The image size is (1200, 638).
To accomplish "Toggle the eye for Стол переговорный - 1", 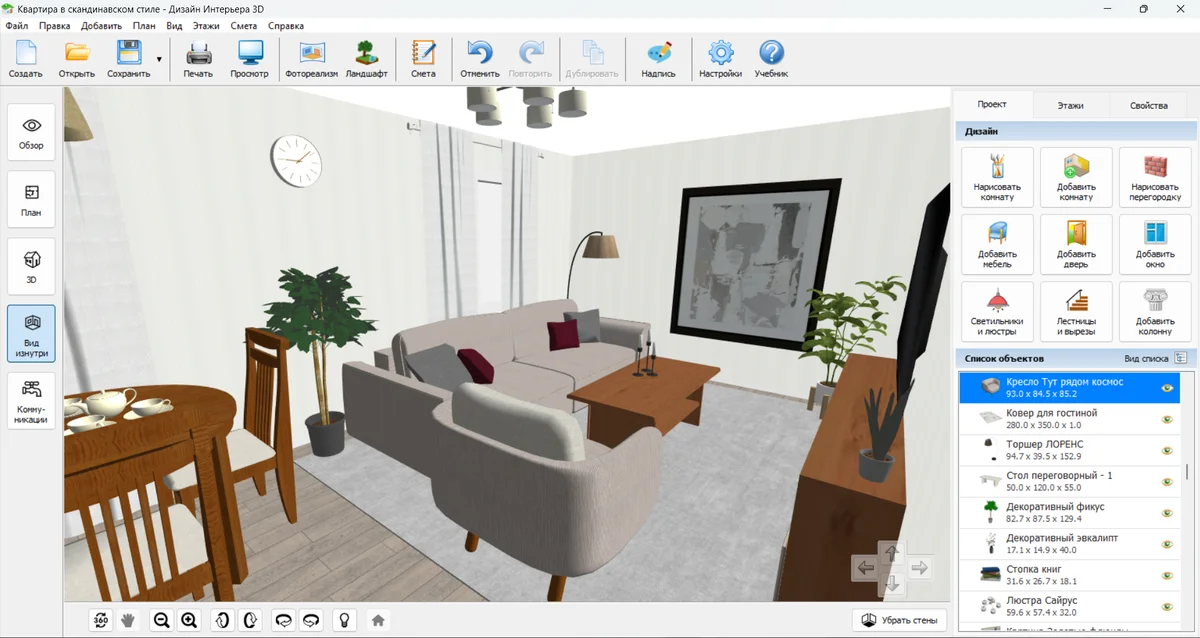I will (x=1167, y=482).
